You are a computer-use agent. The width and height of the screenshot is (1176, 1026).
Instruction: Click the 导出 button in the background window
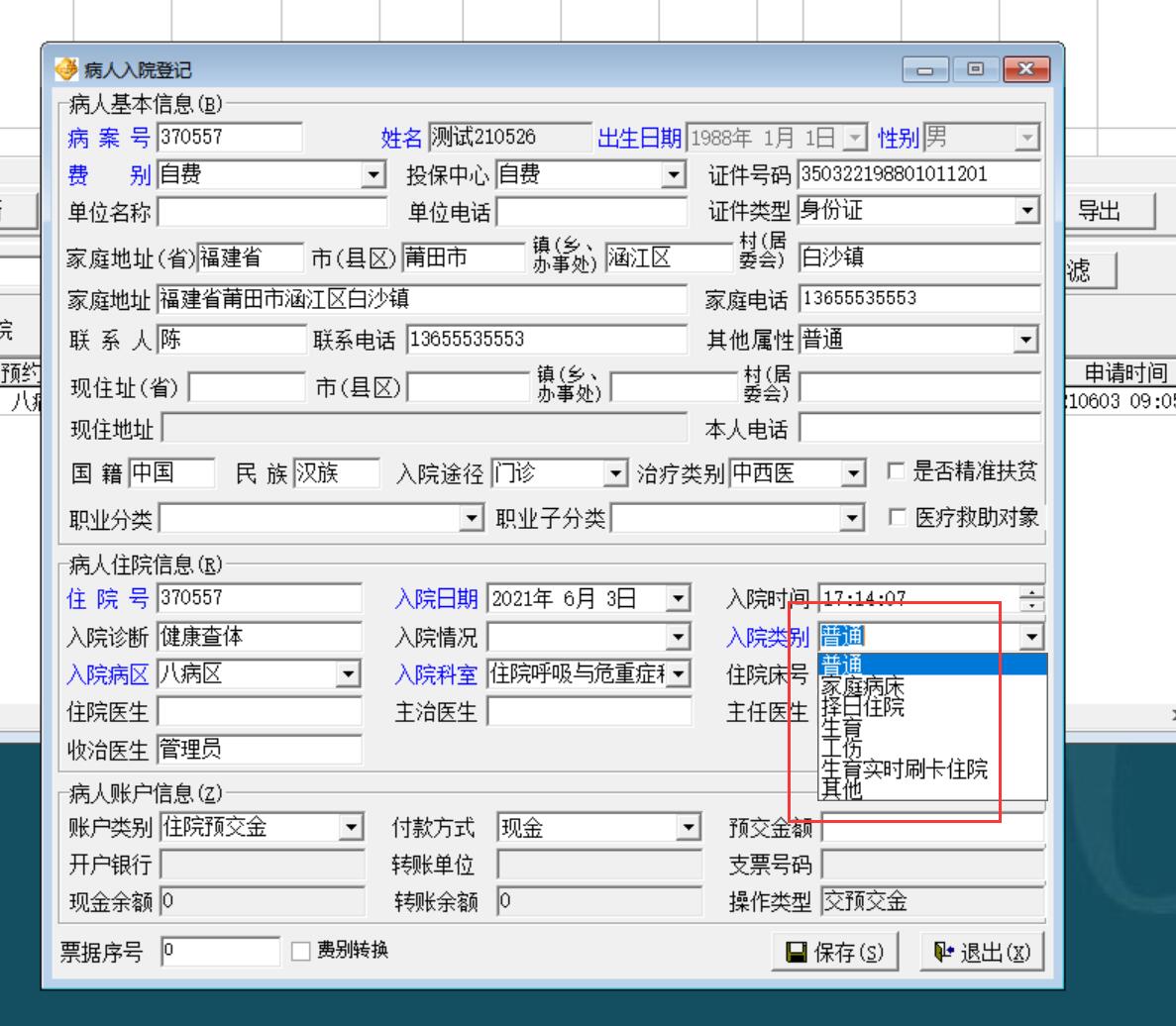[x=1110, y=211]
